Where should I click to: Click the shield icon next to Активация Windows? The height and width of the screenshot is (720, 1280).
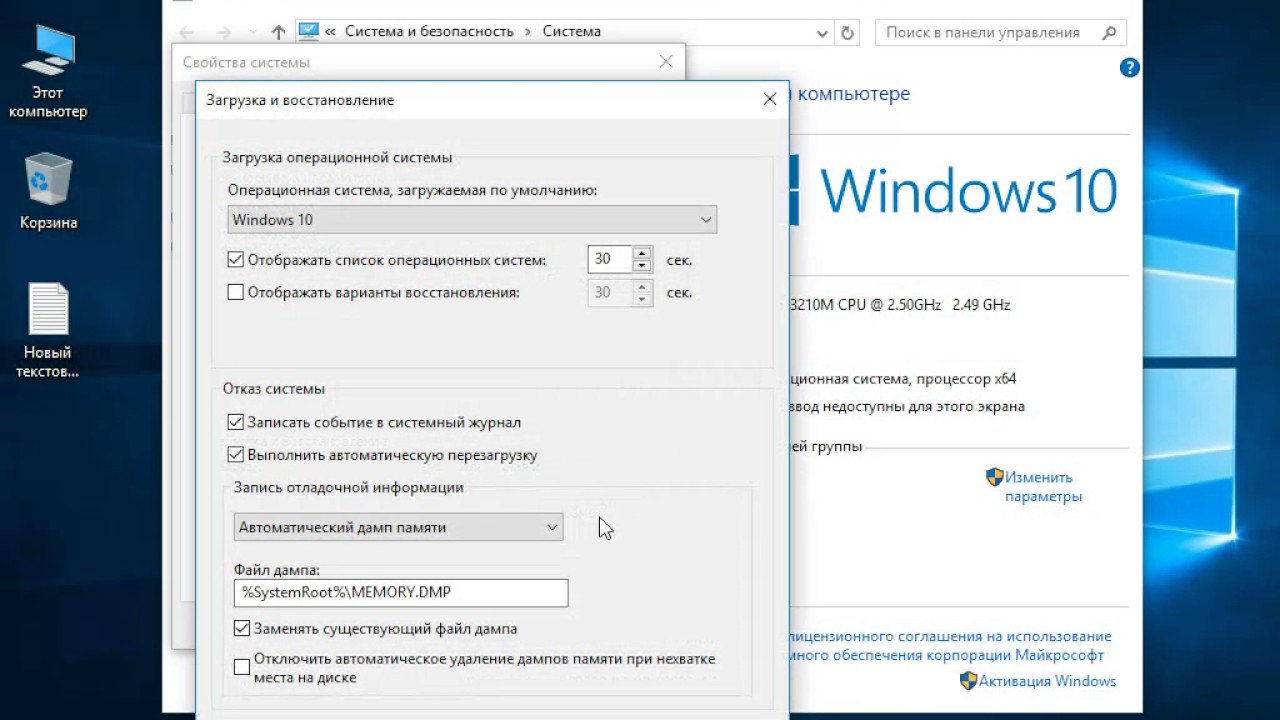(x=968, y=681)
